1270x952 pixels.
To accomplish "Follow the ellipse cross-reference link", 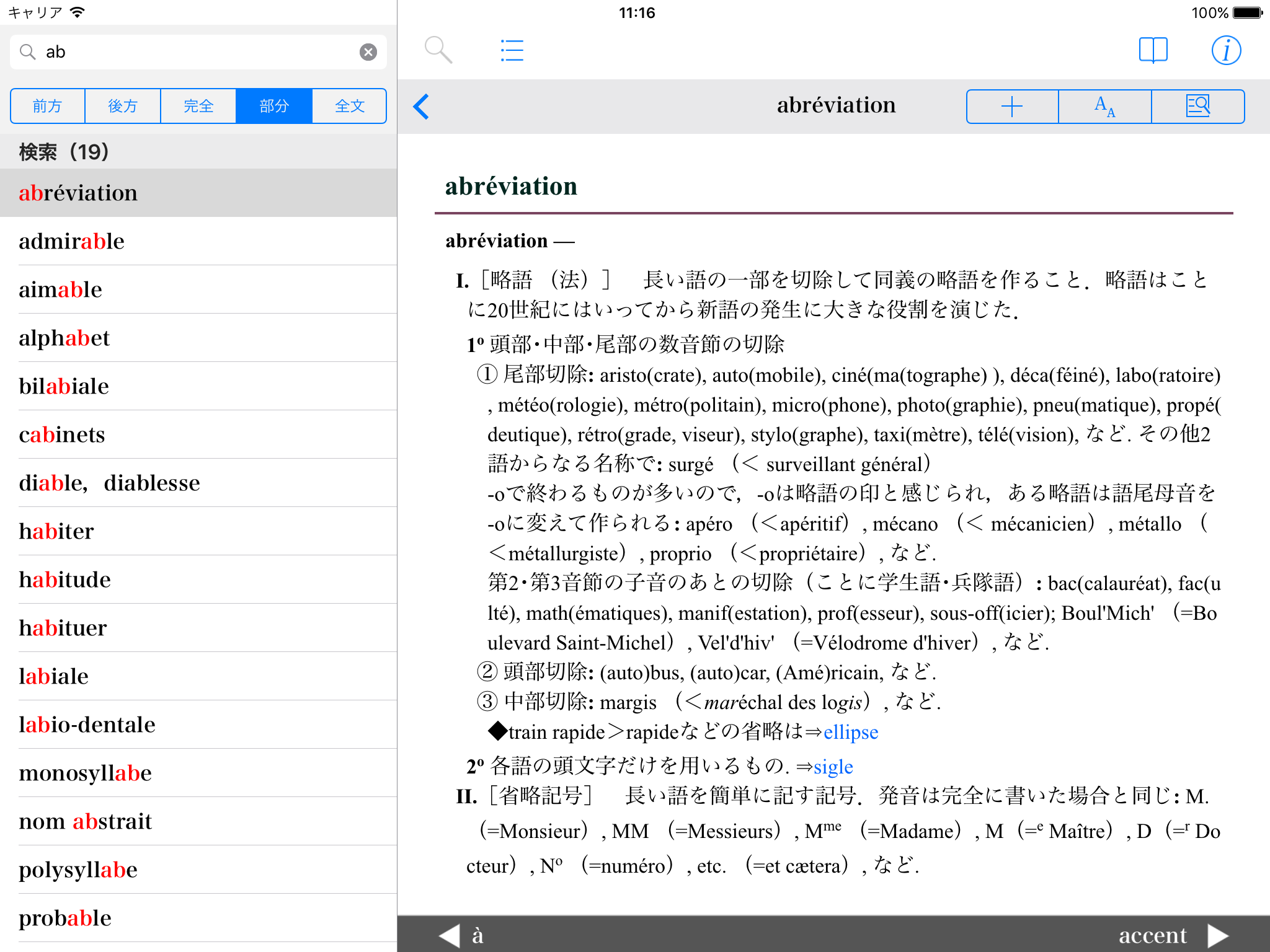I will coord(850,732).
